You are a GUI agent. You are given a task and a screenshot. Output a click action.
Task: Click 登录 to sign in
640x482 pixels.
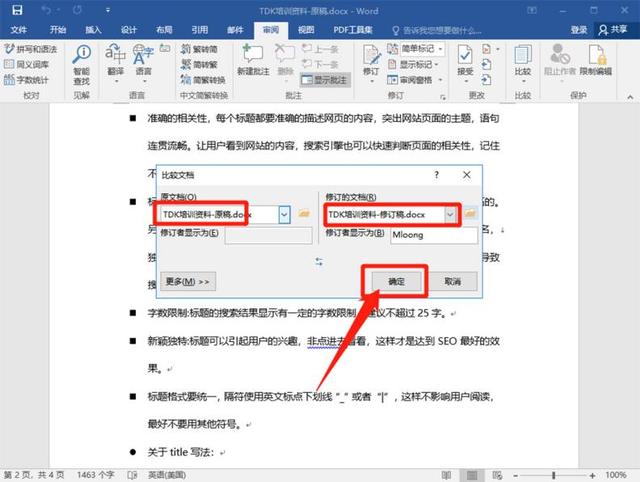point(579,30)
